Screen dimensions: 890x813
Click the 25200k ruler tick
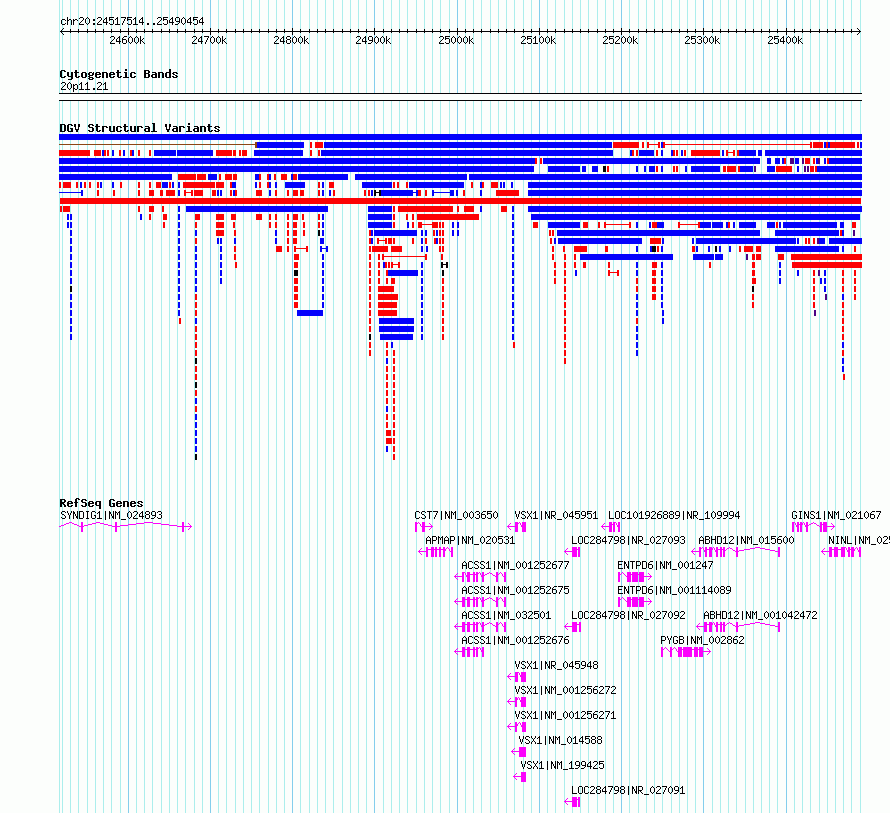(x=620, y=40)
